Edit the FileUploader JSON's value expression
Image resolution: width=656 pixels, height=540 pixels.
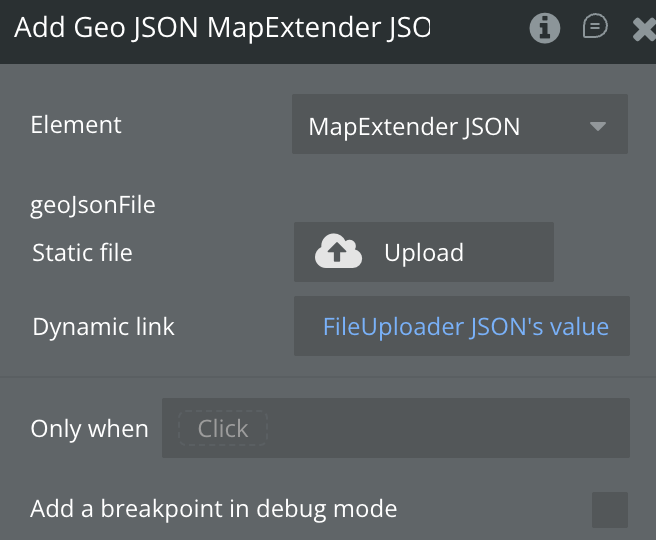point(465,327)
